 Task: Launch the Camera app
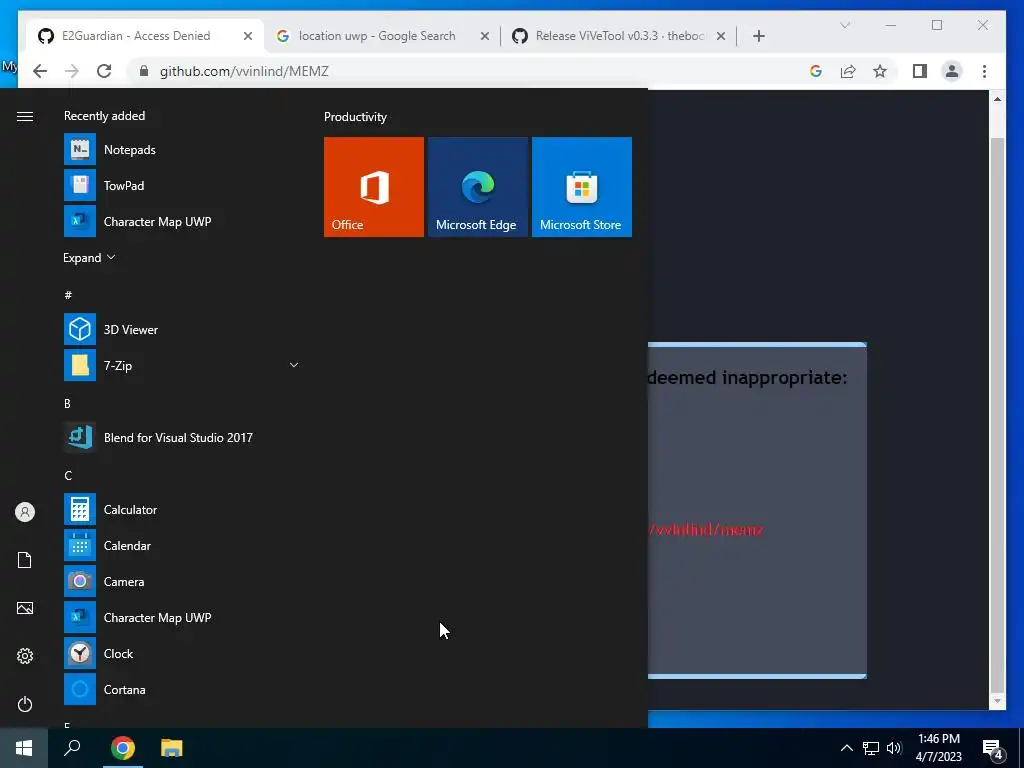[182, 581]
